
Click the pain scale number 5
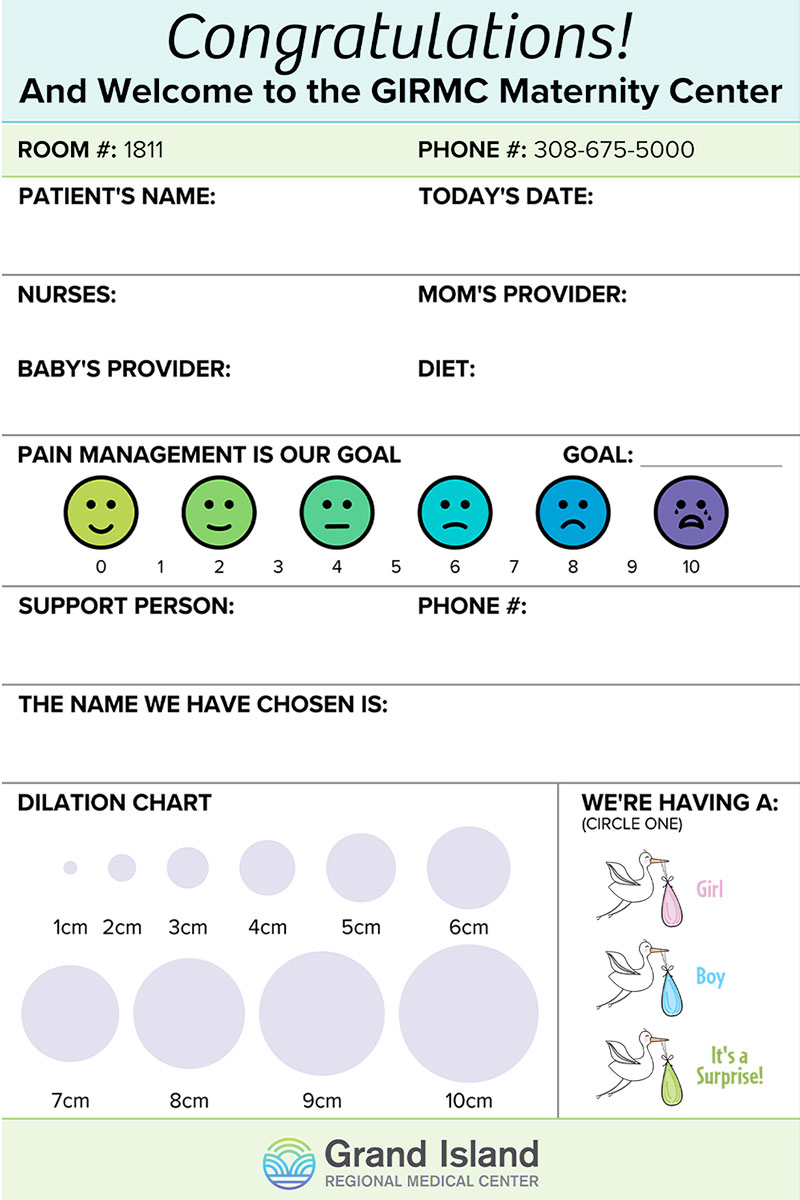[396, 567]
